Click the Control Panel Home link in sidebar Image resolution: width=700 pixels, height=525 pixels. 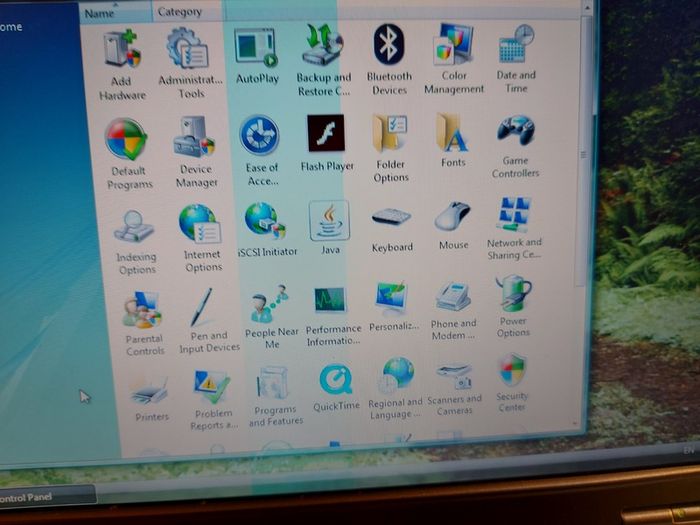point(11,27)
